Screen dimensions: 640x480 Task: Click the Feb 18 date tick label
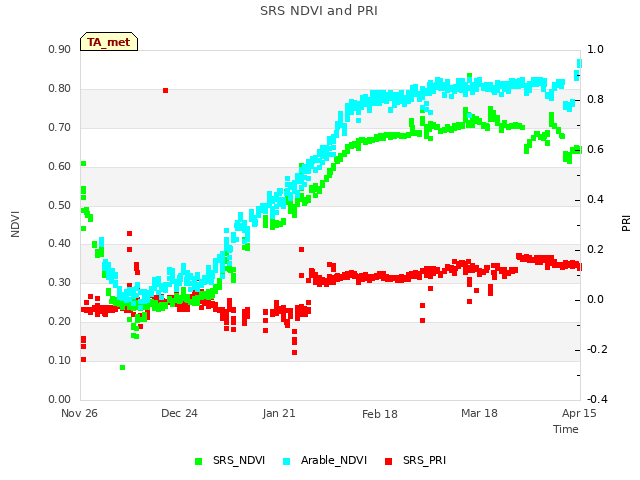coord(380,414)
